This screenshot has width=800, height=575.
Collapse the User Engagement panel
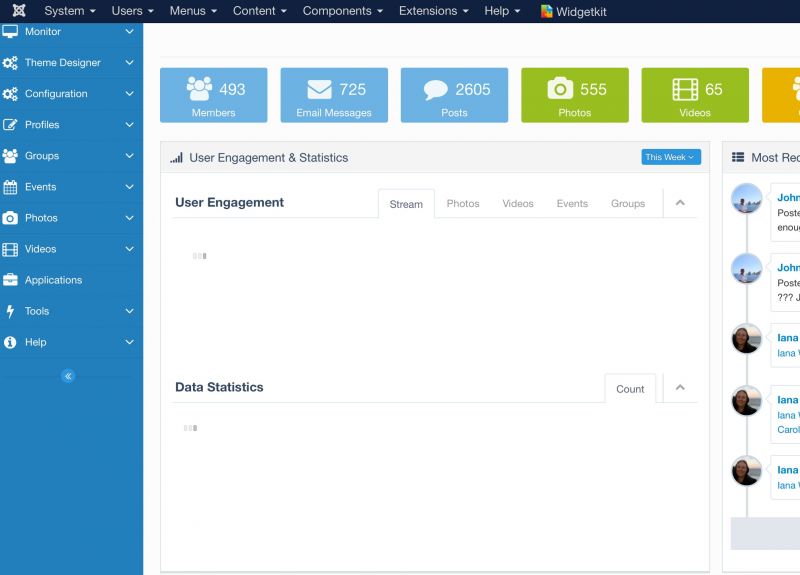[x=680, y=203]
